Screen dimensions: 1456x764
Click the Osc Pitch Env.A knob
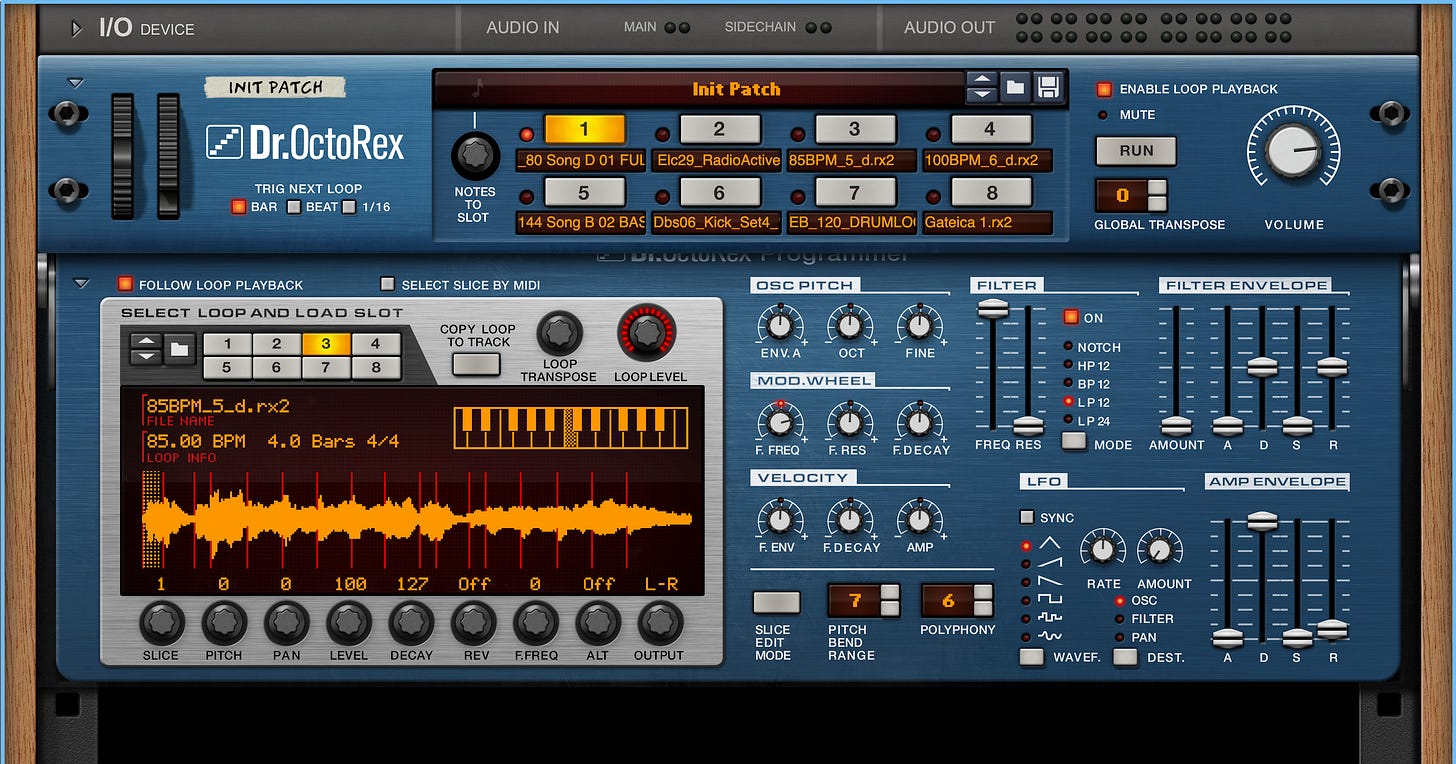coord(779,325)
